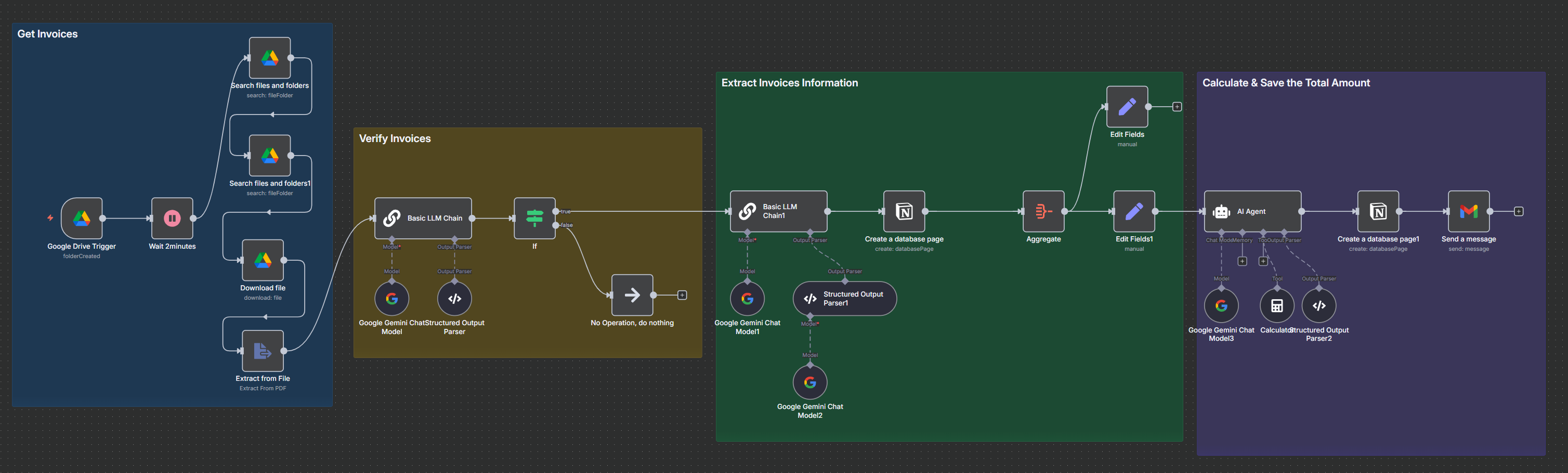Open the Wait 2minutes node
Viewport: 1568px width, 473px height.
172,218
